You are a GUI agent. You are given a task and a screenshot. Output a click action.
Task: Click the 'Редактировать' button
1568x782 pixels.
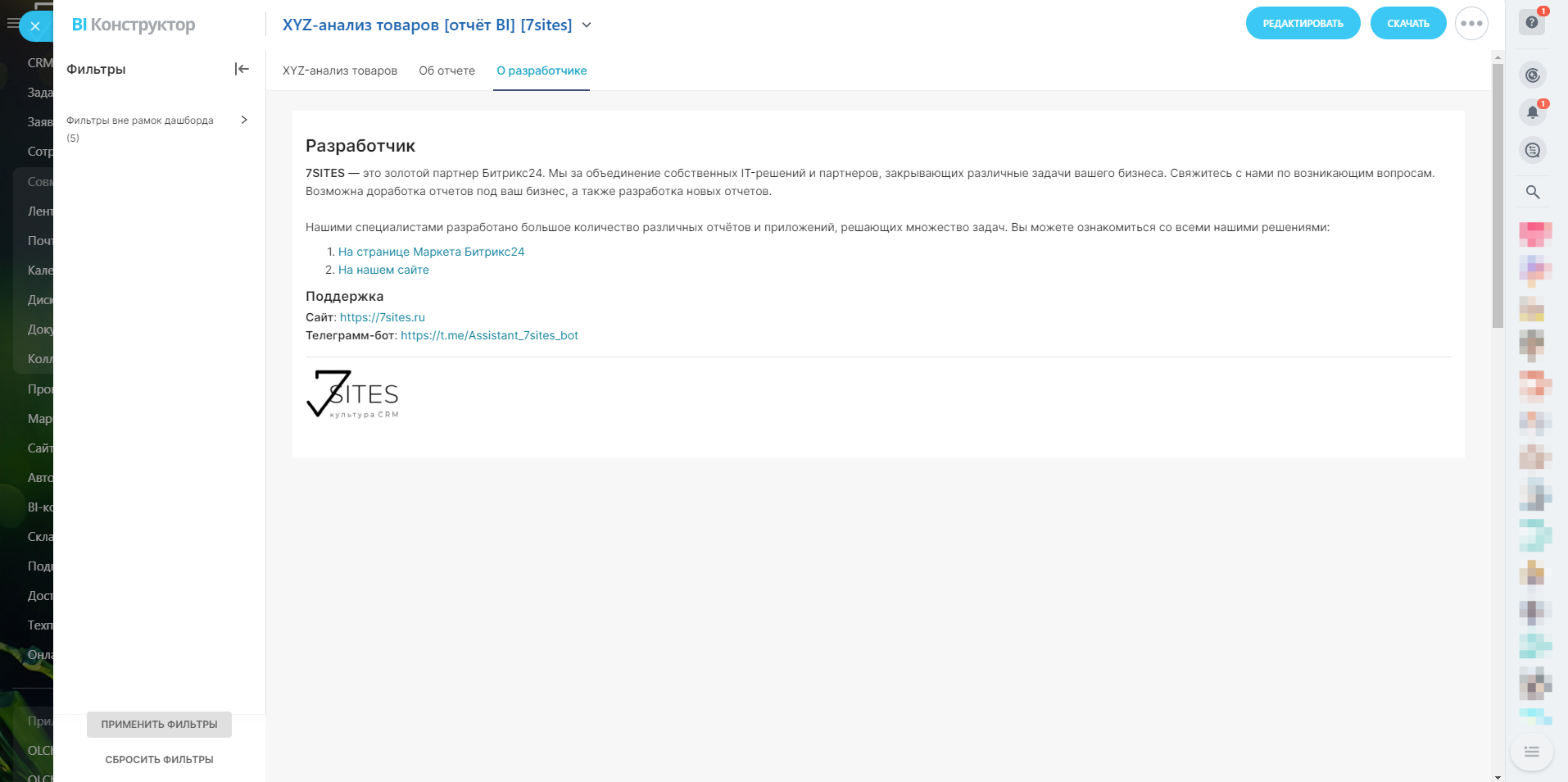[1303, 24]
